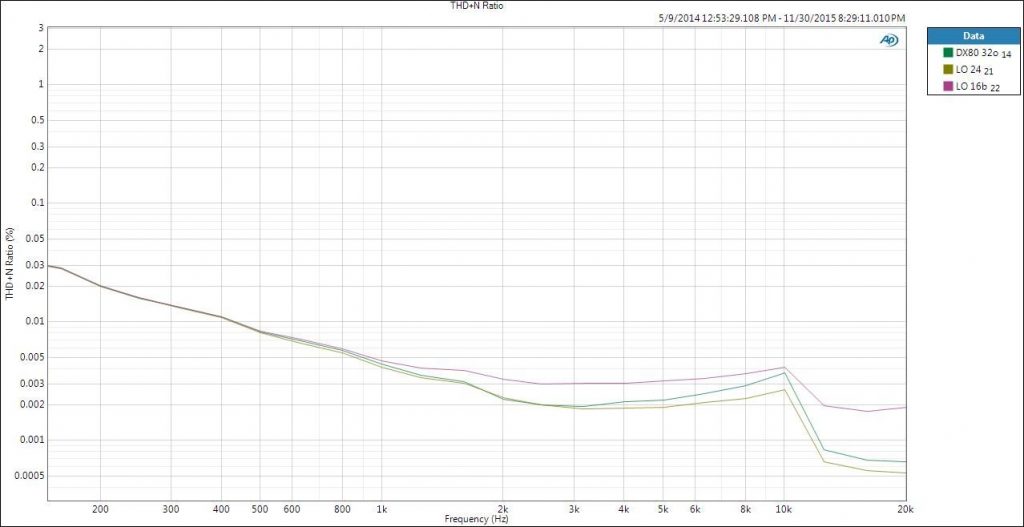This screenshot has height=527, width=1024.
Task: Click the green DX80 32o color swatch
Action: point(948,53)
